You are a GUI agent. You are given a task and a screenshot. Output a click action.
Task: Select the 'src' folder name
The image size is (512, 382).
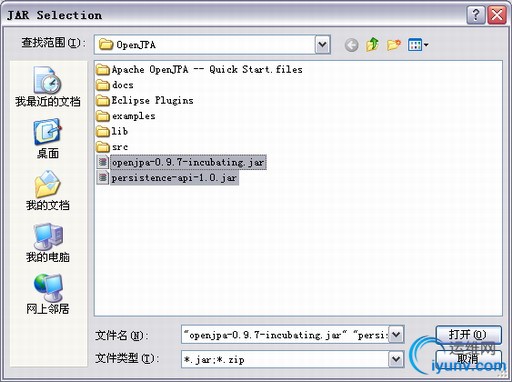pyautogui.click(x=120, y=147)
